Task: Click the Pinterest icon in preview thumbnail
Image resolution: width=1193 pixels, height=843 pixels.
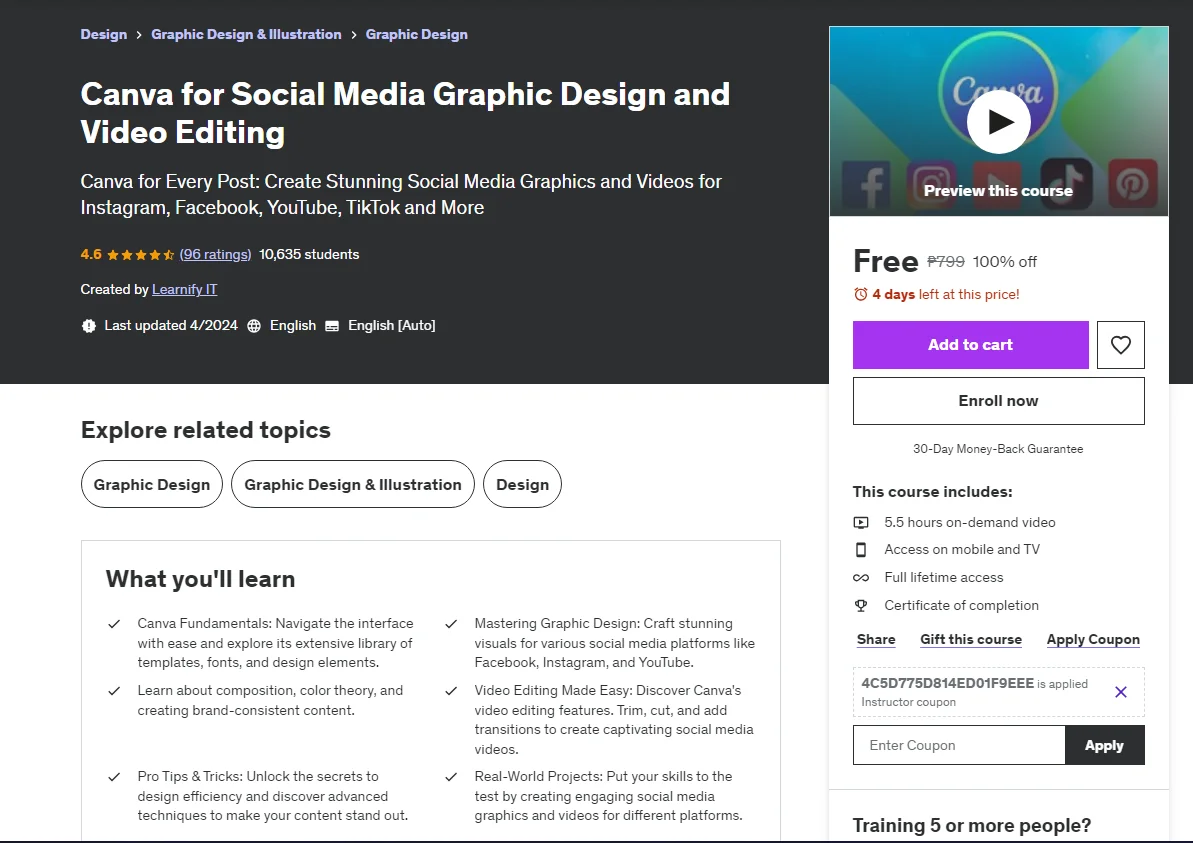Action: 1133,183
